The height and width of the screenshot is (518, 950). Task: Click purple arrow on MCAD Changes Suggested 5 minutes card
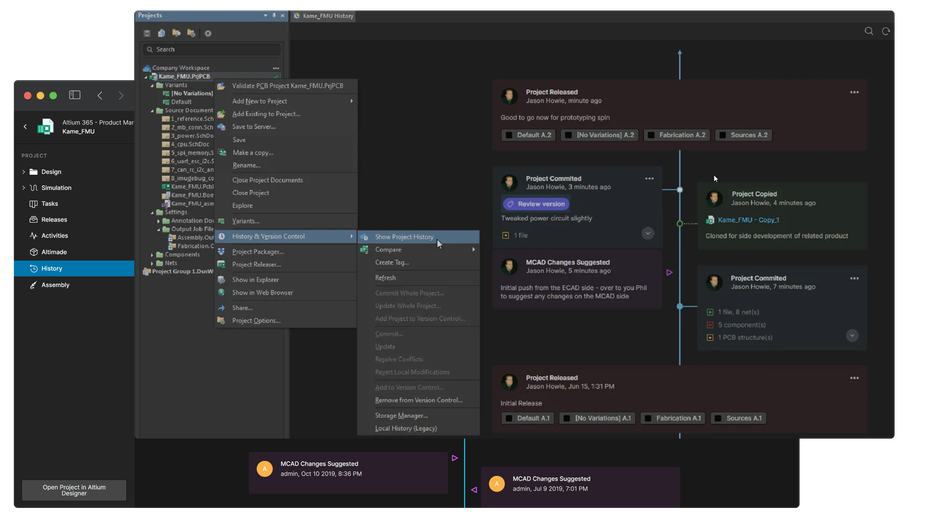coord(669,273)
